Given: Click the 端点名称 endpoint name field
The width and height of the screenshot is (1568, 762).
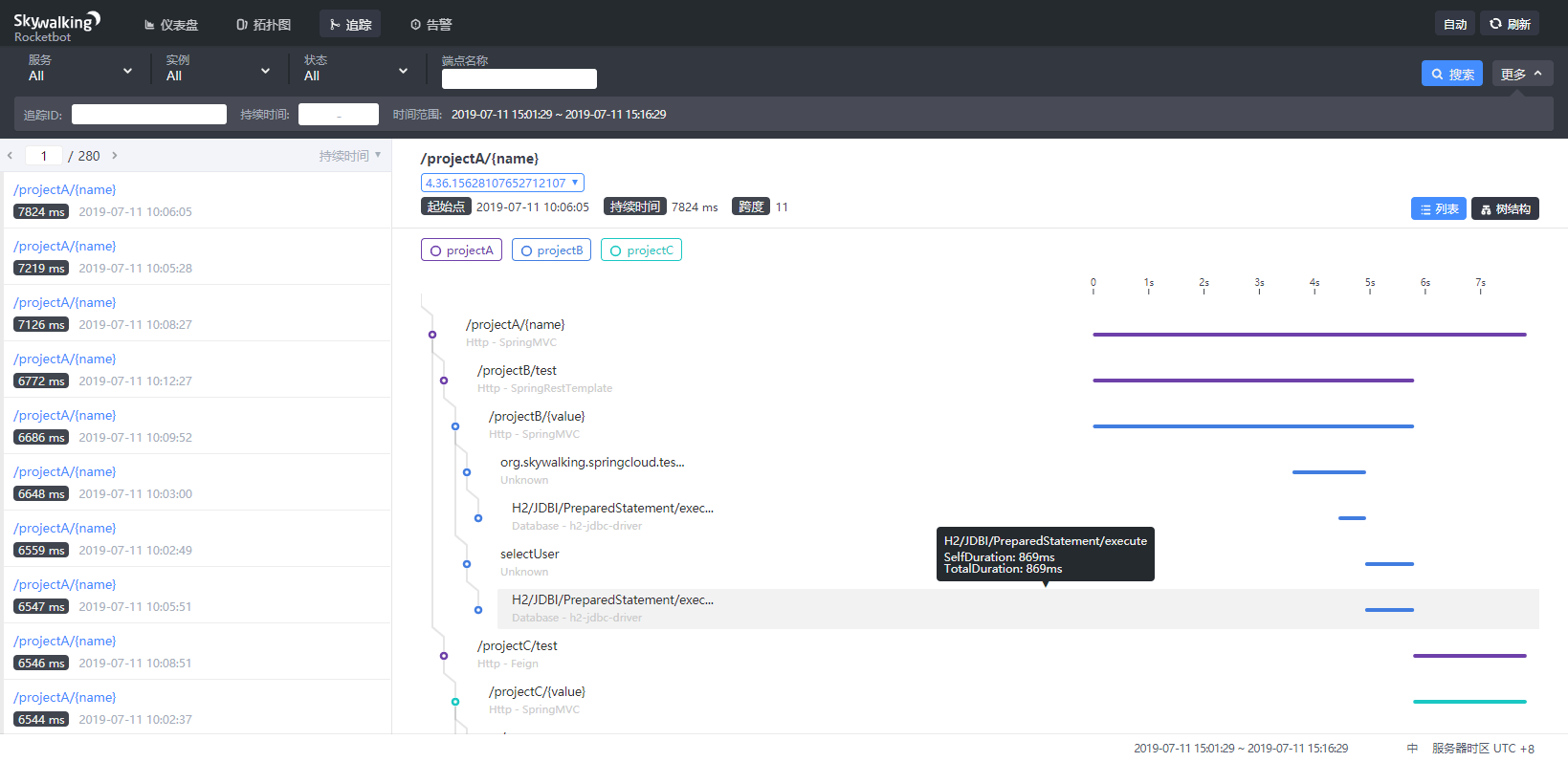Looking at the screenshot, I should click(519, 78).
